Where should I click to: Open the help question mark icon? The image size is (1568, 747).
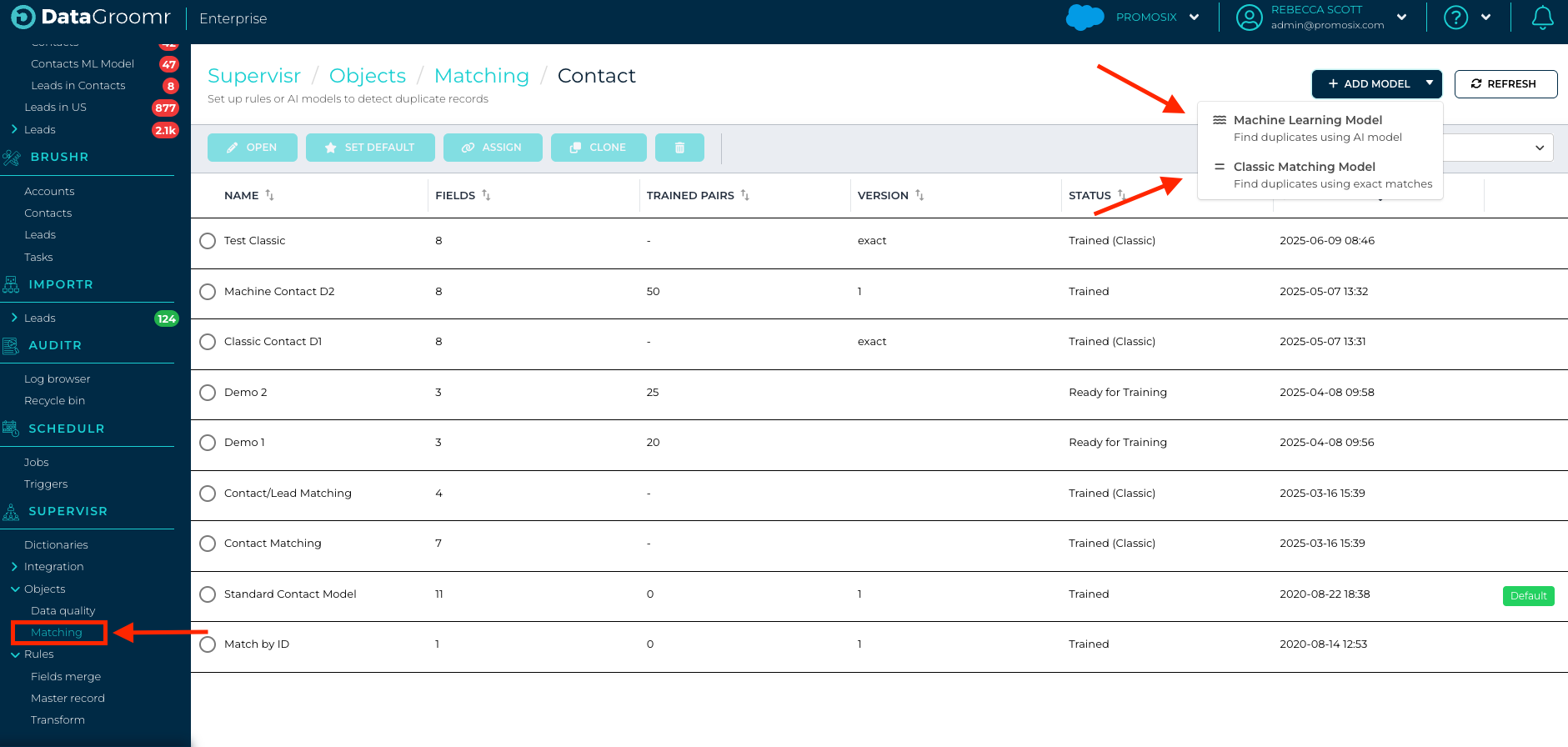(1455, 18)
